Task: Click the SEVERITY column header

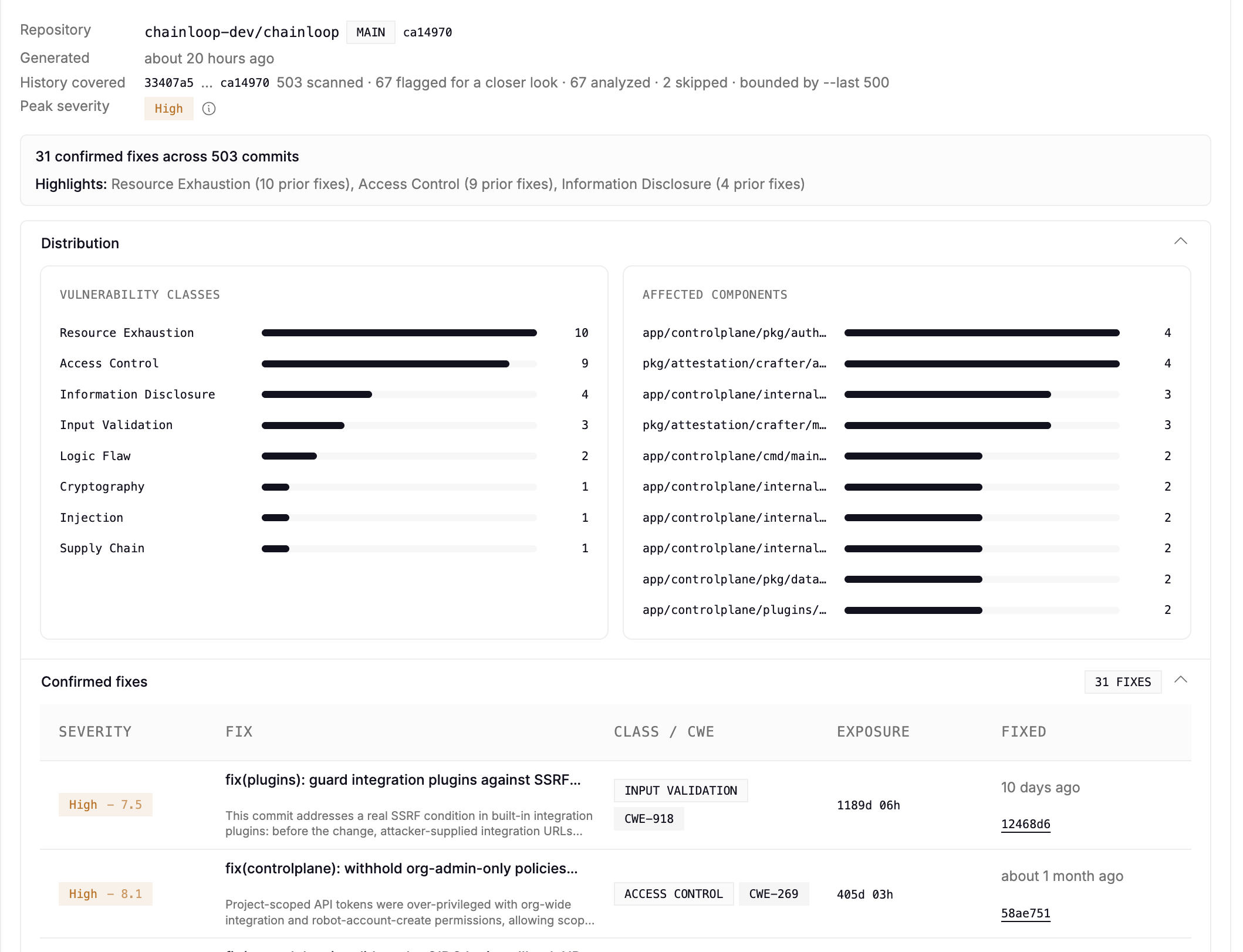Action: (x=95, y=732)
